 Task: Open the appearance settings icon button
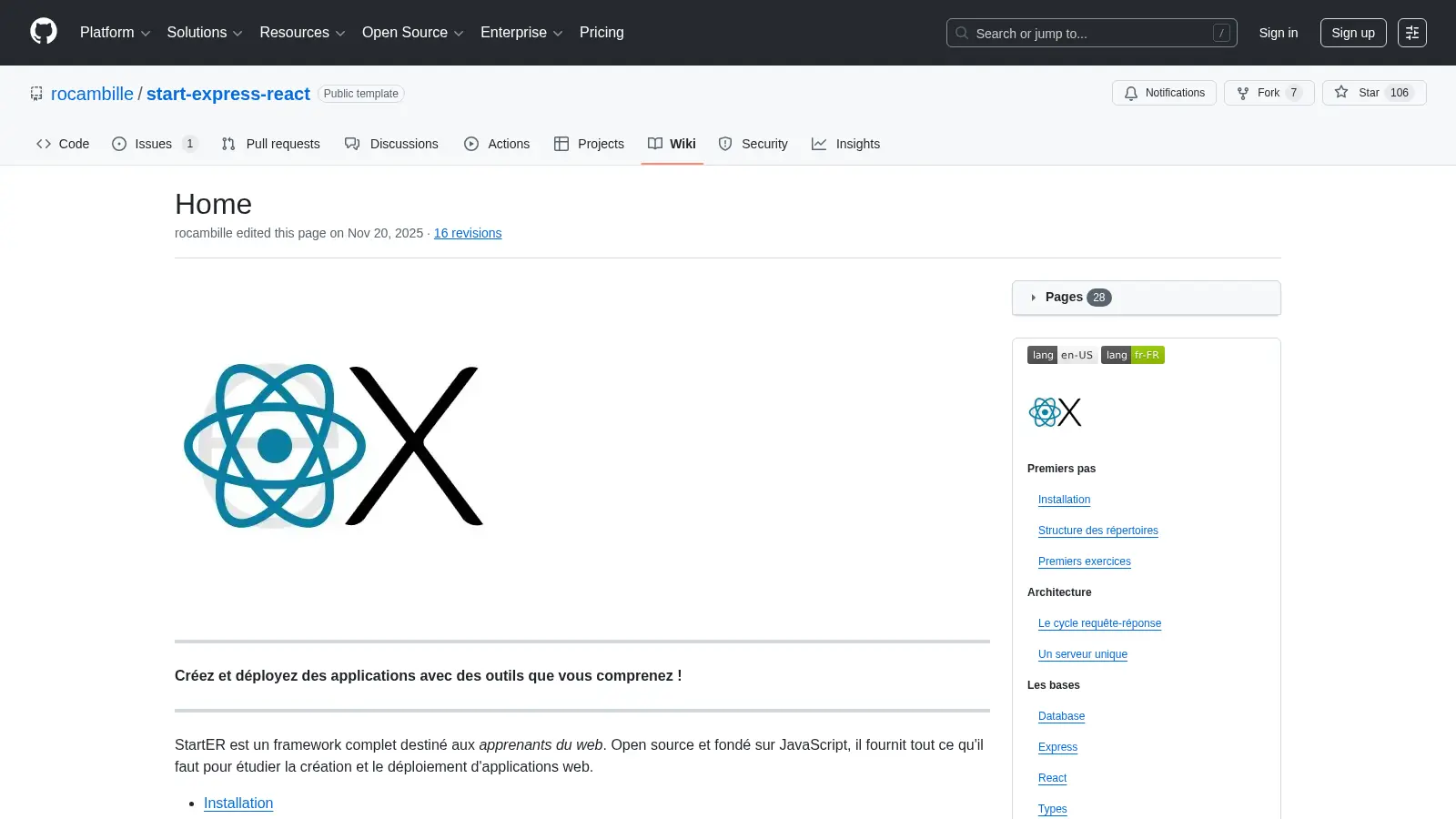(x=1411, y=33)
